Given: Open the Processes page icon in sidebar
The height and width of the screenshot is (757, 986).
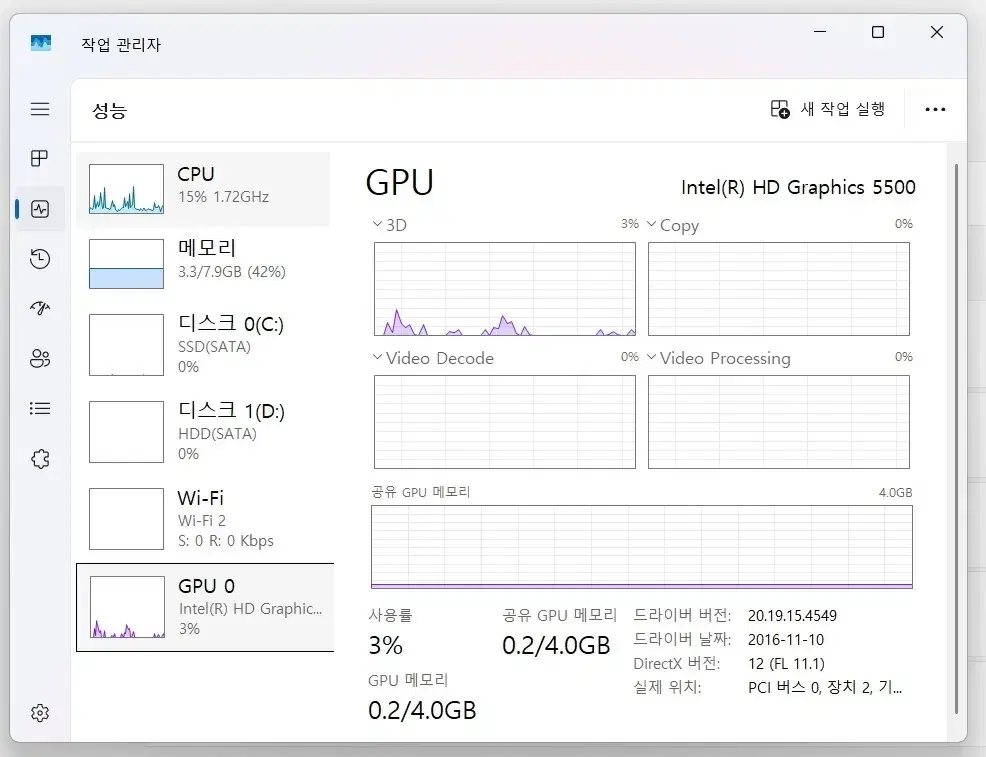Looking at the screenshot, I should coord(40,158).
